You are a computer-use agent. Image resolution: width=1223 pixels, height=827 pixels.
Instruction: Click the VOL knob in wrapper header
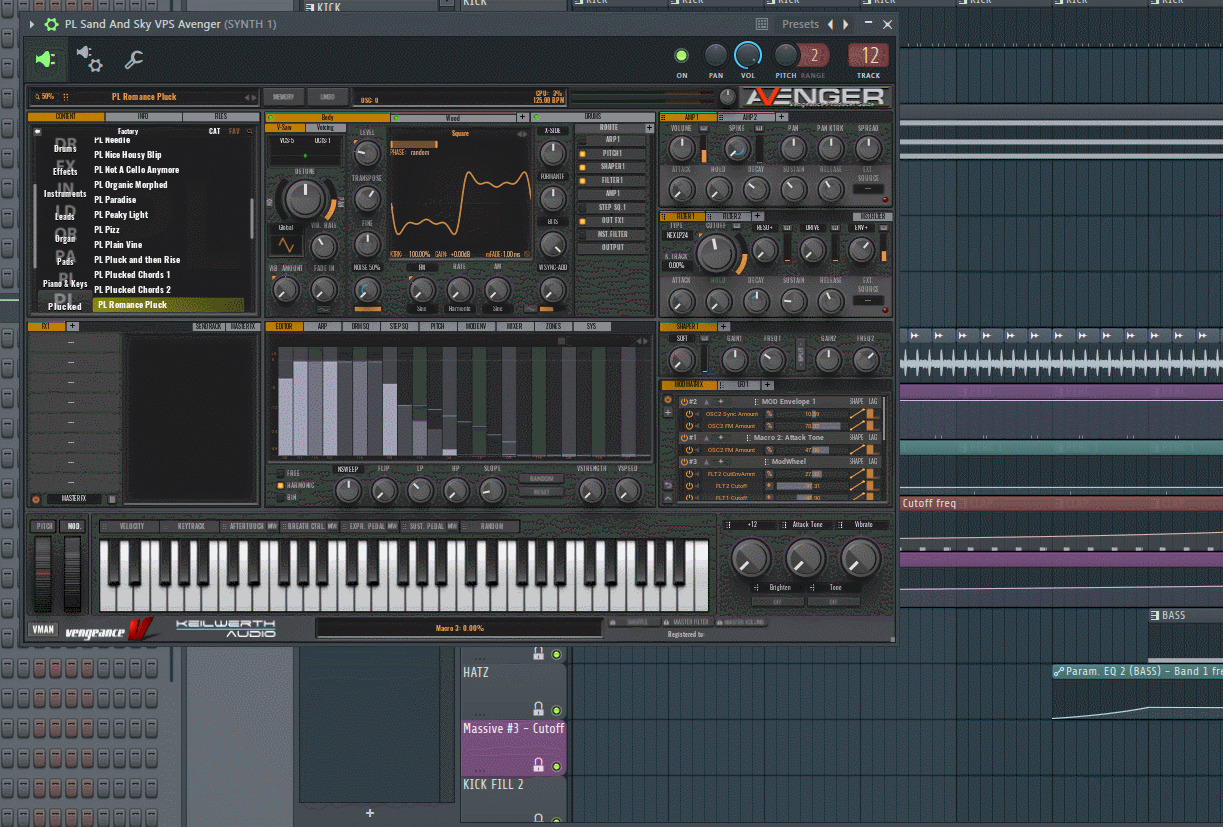click(x=747, y=55)
